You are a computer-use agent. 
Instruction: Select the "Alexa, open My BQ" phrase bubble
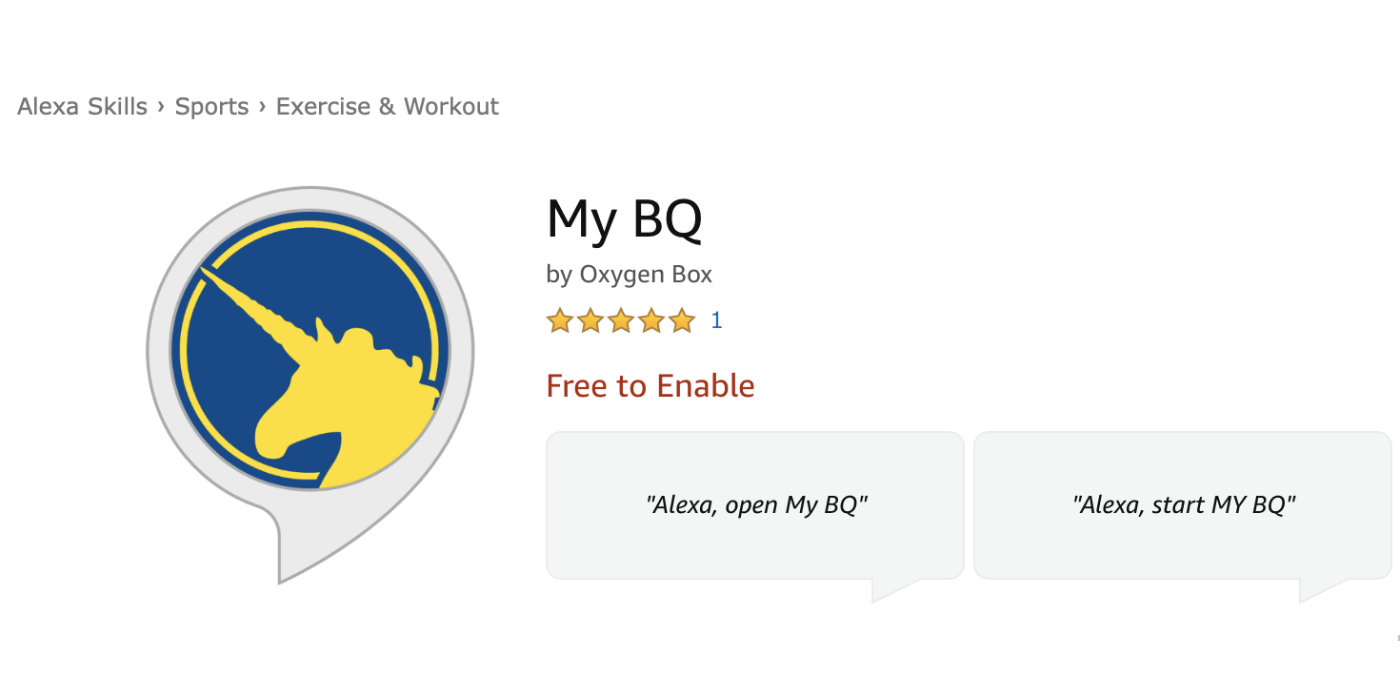[755, 505]
